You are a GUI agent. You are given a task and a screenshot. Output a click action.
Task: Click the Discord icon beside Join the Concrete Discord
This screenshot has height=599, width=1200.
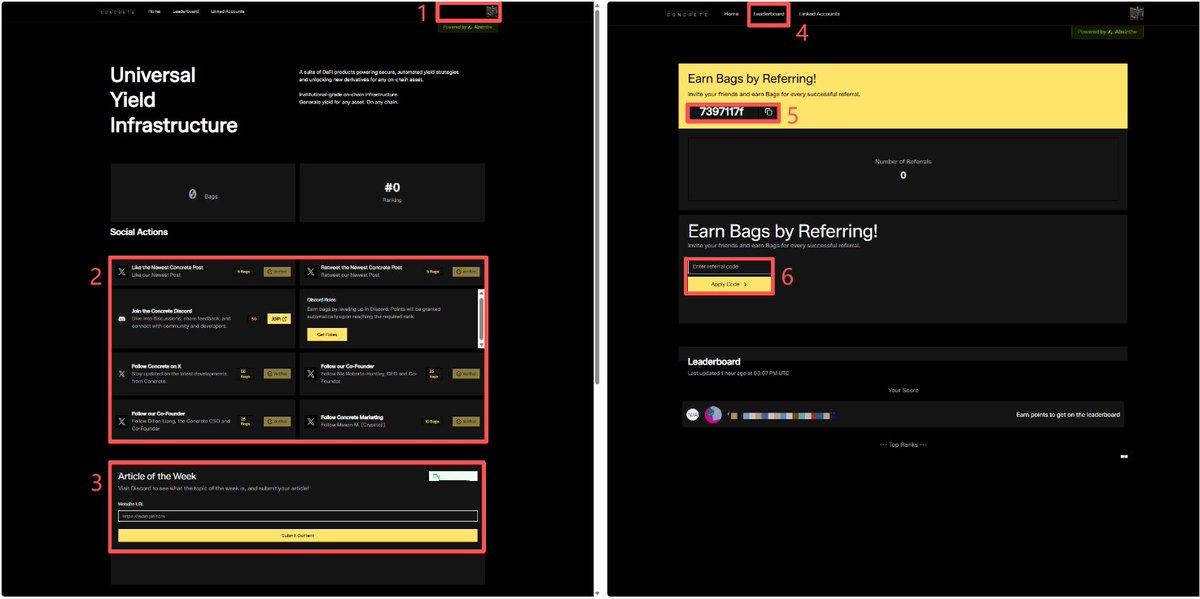[x=122, y=319]
